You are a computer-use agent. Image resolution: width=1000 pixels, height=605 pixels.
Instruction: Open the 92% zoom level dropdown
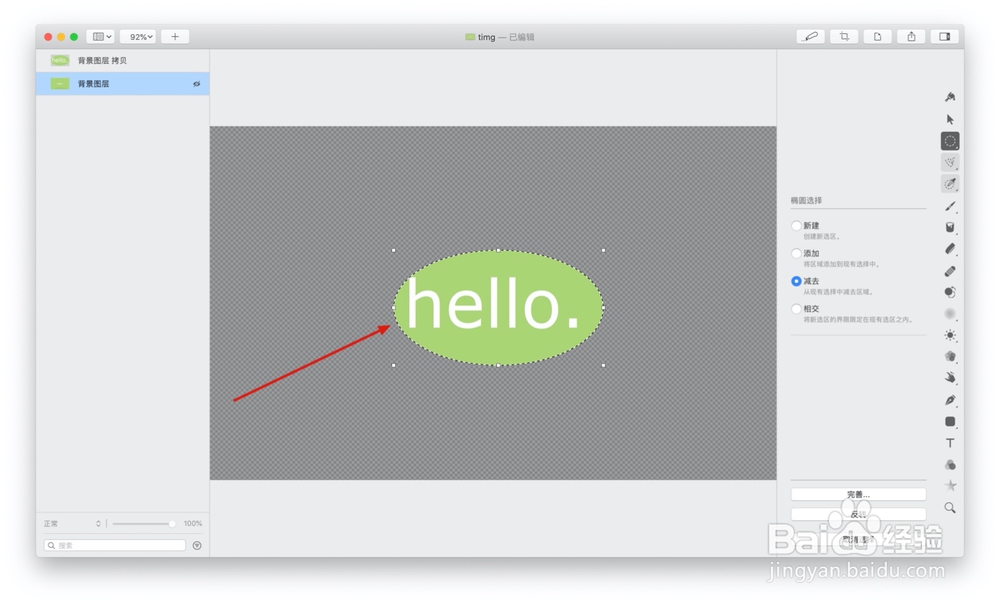pyautogui.click(x=138, y=36)
